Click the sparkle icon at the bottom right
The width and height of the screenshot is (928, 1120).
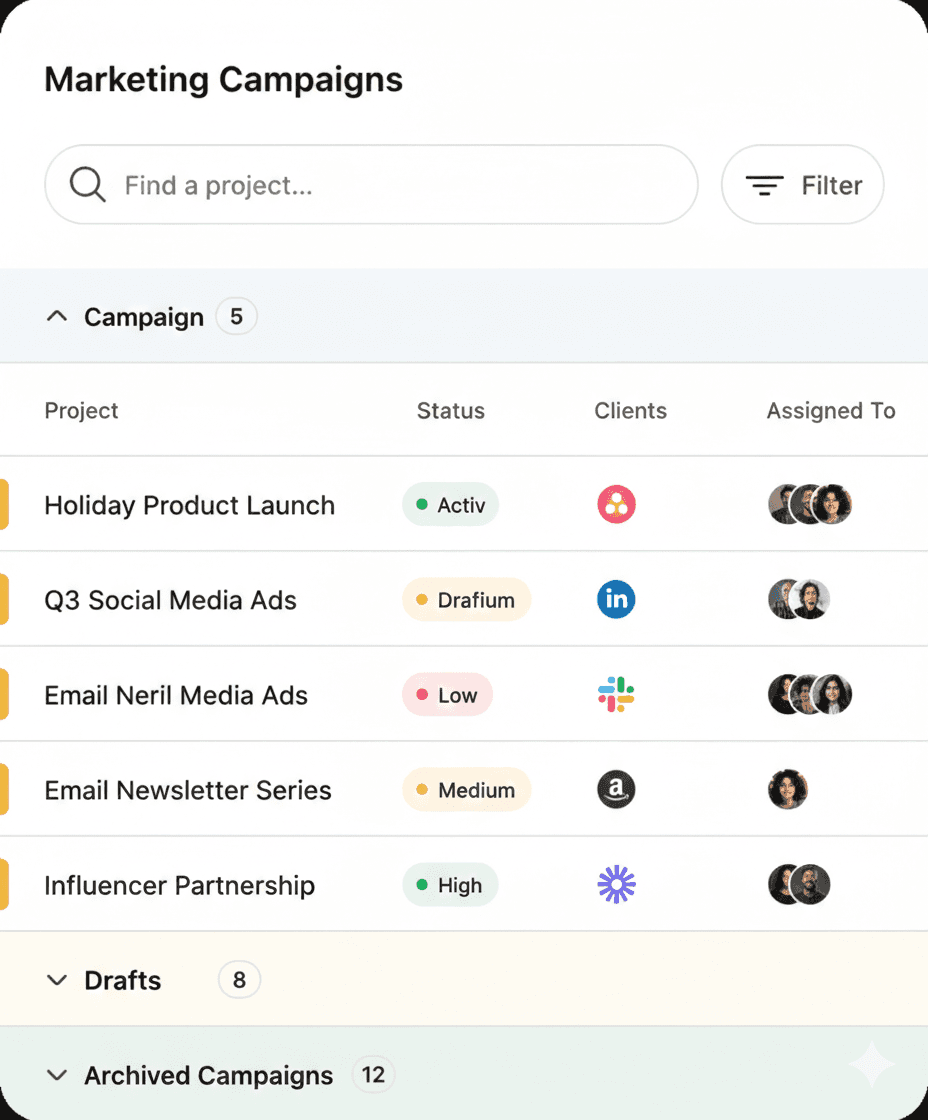pyautogui.click(x=870, y=1064)
